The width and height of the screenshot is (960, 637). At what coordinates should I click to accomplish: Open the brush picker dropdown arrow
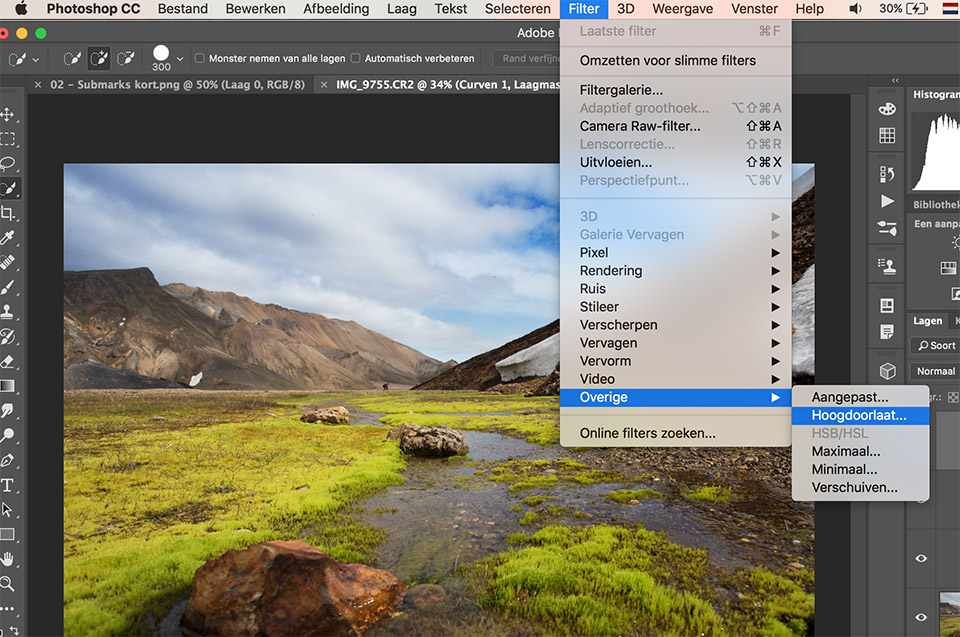(x=180, y=59)
